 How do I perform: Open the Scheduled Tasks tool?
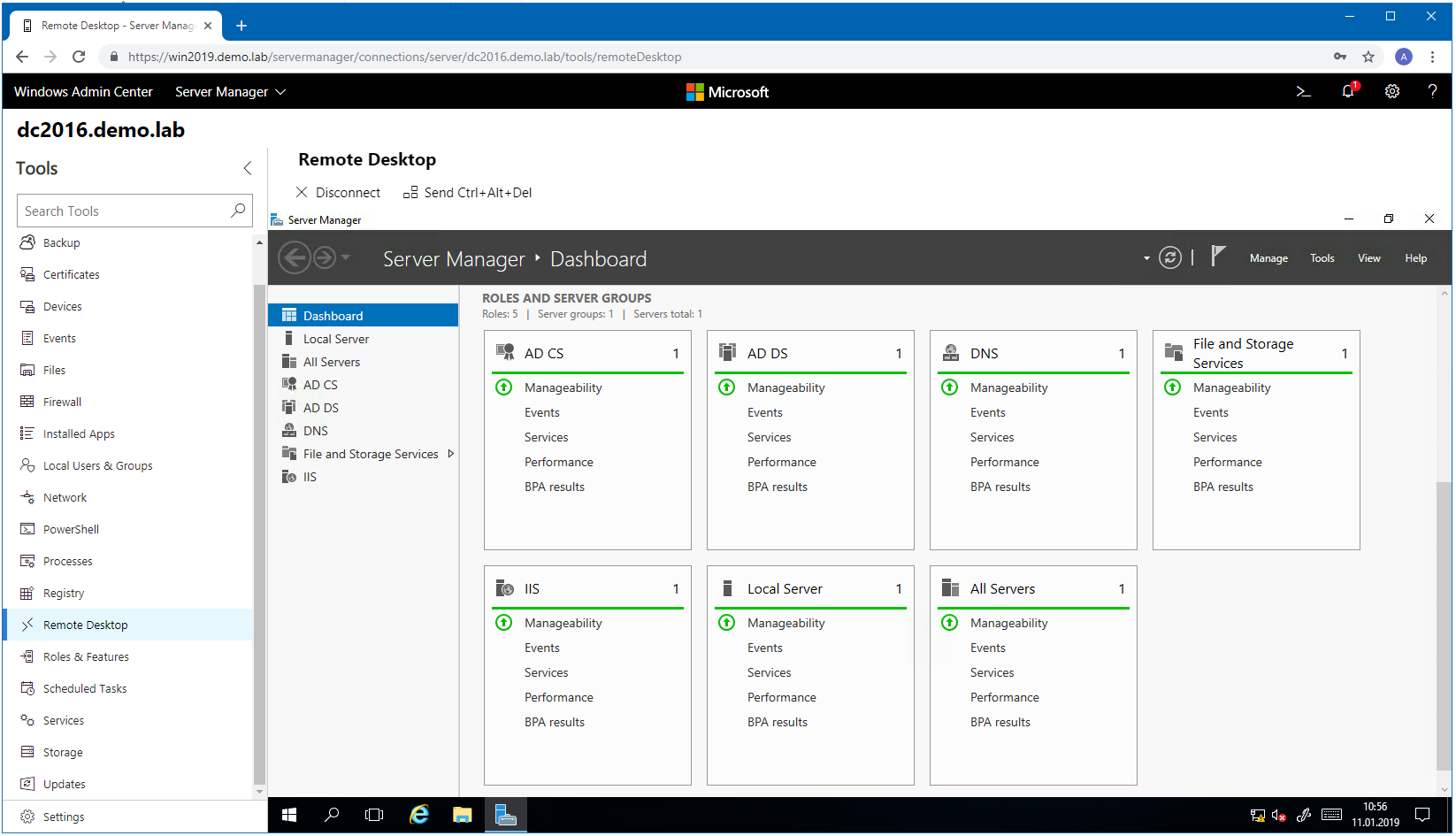pos(84,687)
